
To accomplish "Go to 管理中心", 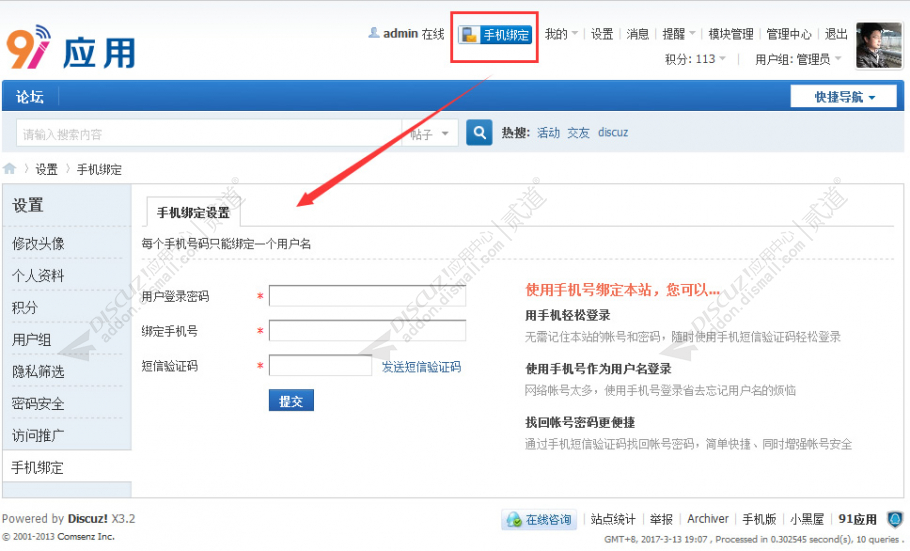I will click(x=789, y=34).
